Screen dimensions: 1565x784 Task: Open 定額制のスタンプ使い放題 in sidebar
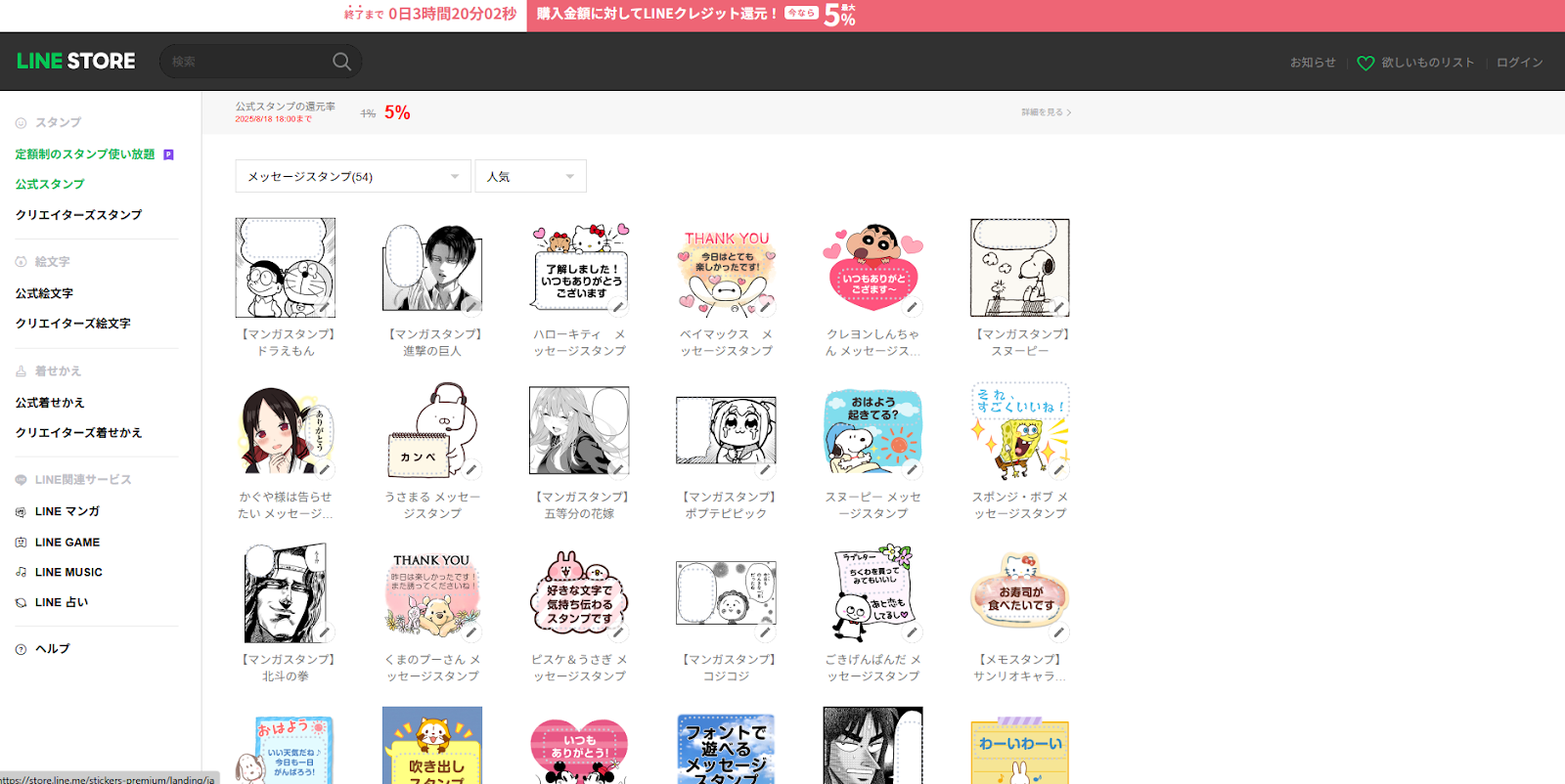click(x=85, y=154)
